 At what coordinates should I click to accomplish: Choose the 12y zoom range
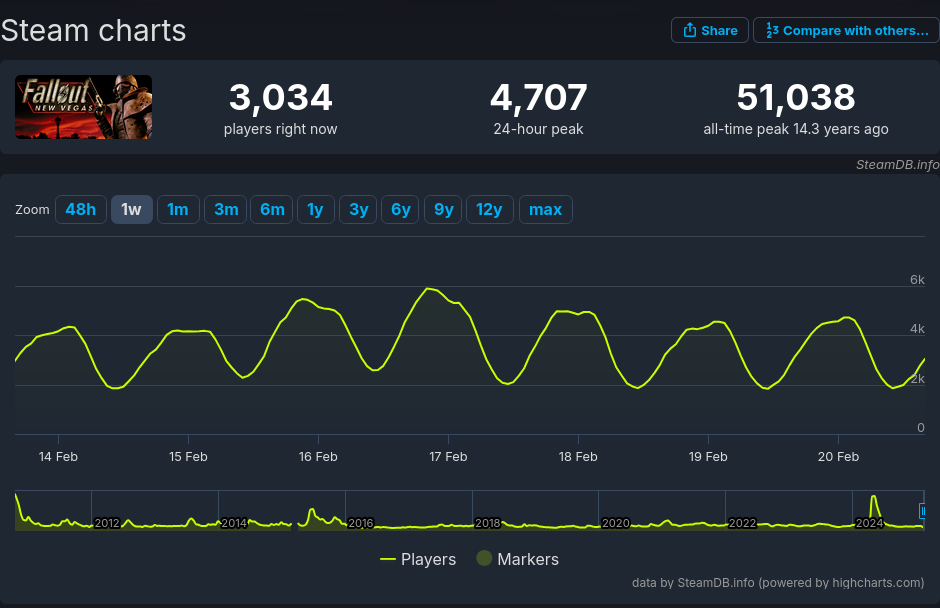[x=489, y=210]
